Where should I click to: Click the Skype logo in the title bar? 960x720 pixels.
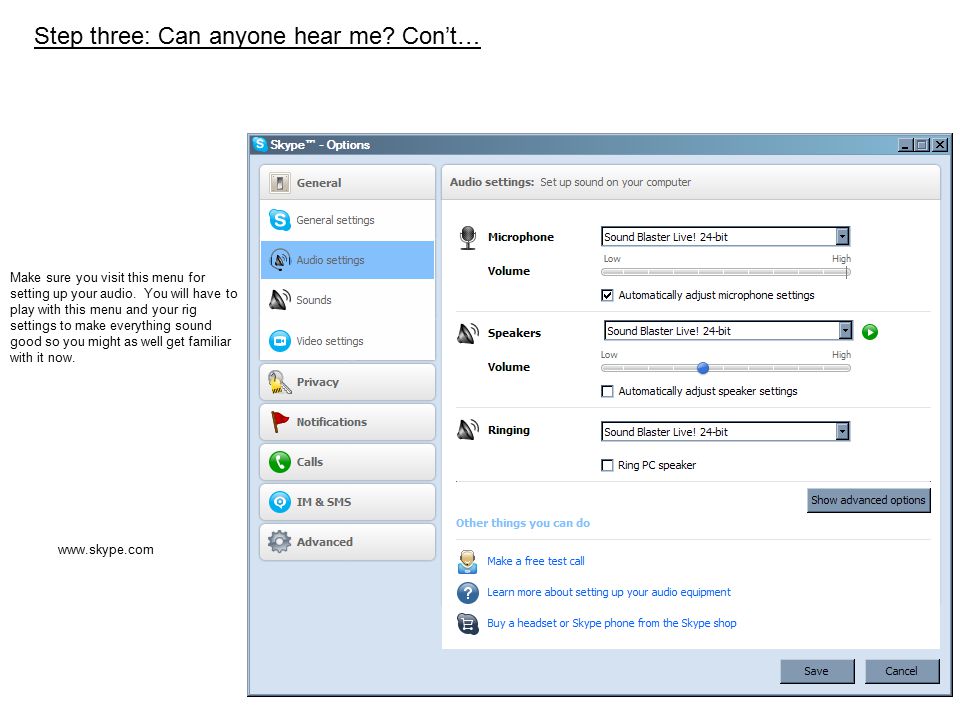pos(260,144)
